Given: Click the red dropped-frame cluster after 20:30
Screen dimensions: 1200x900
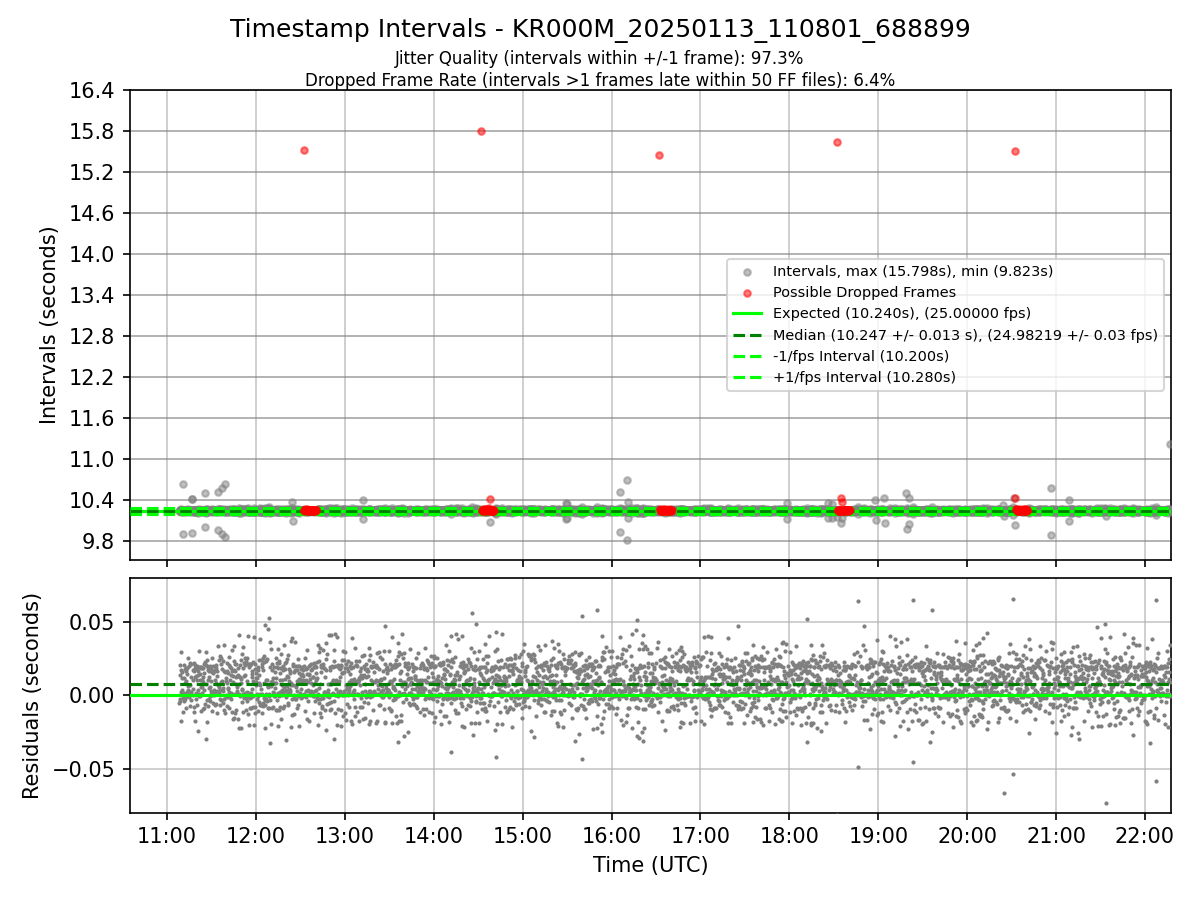Looking at the screenshot, I should tap(1022, 511).
